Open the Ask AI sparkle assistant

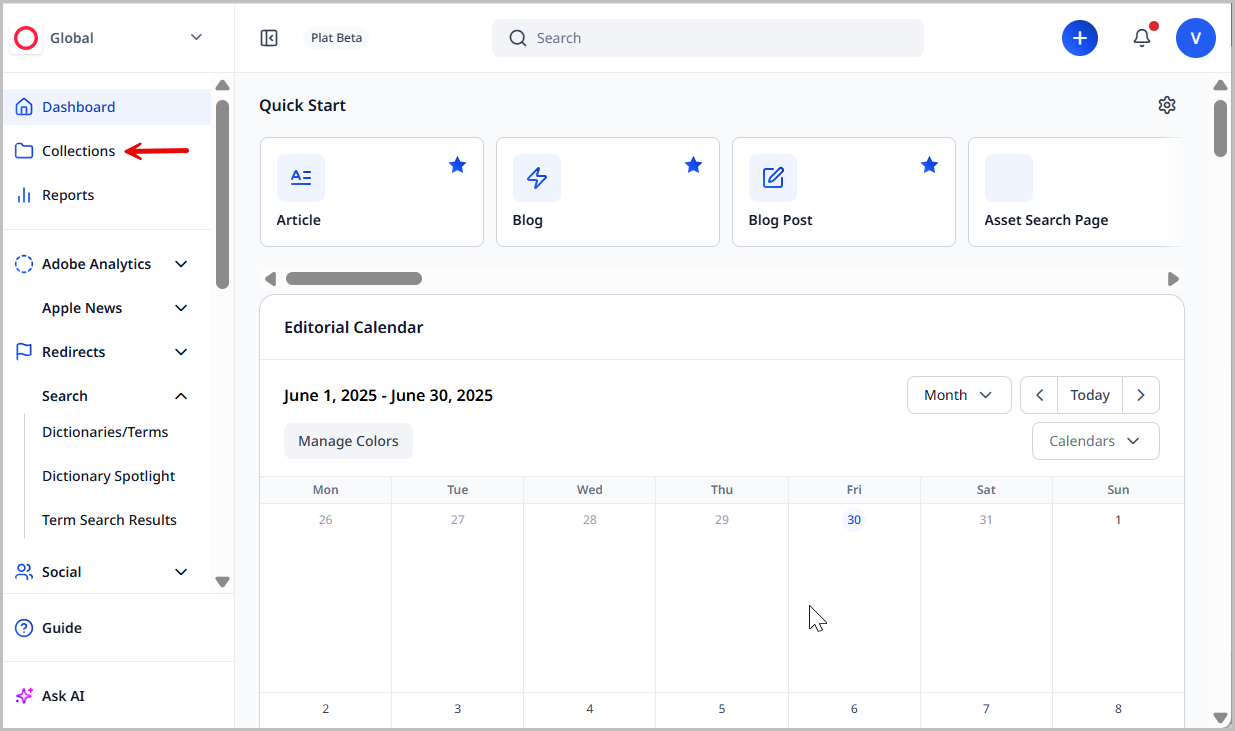63,696
